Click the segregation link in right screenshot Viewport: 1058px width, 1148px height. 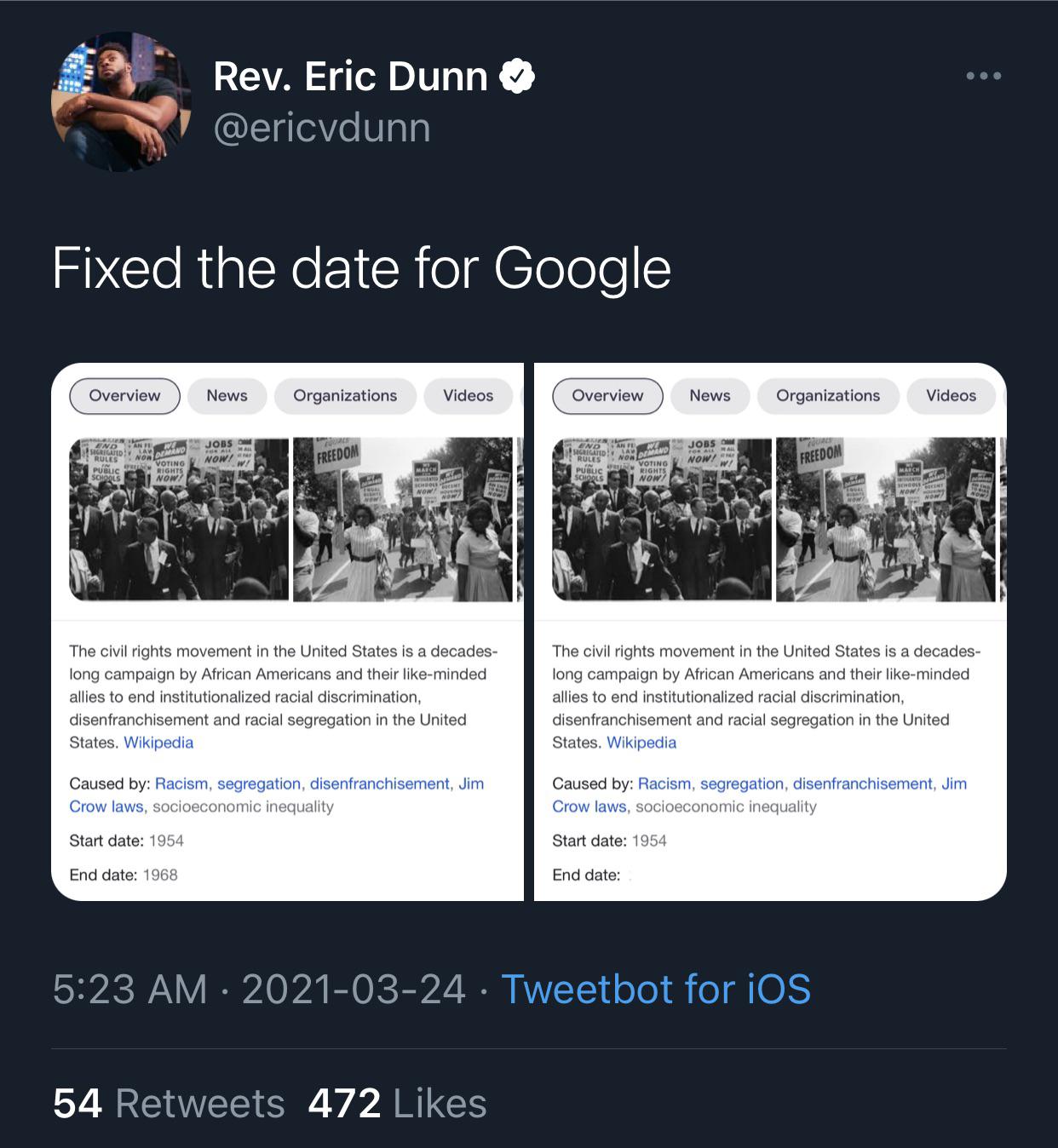point(741,784)
